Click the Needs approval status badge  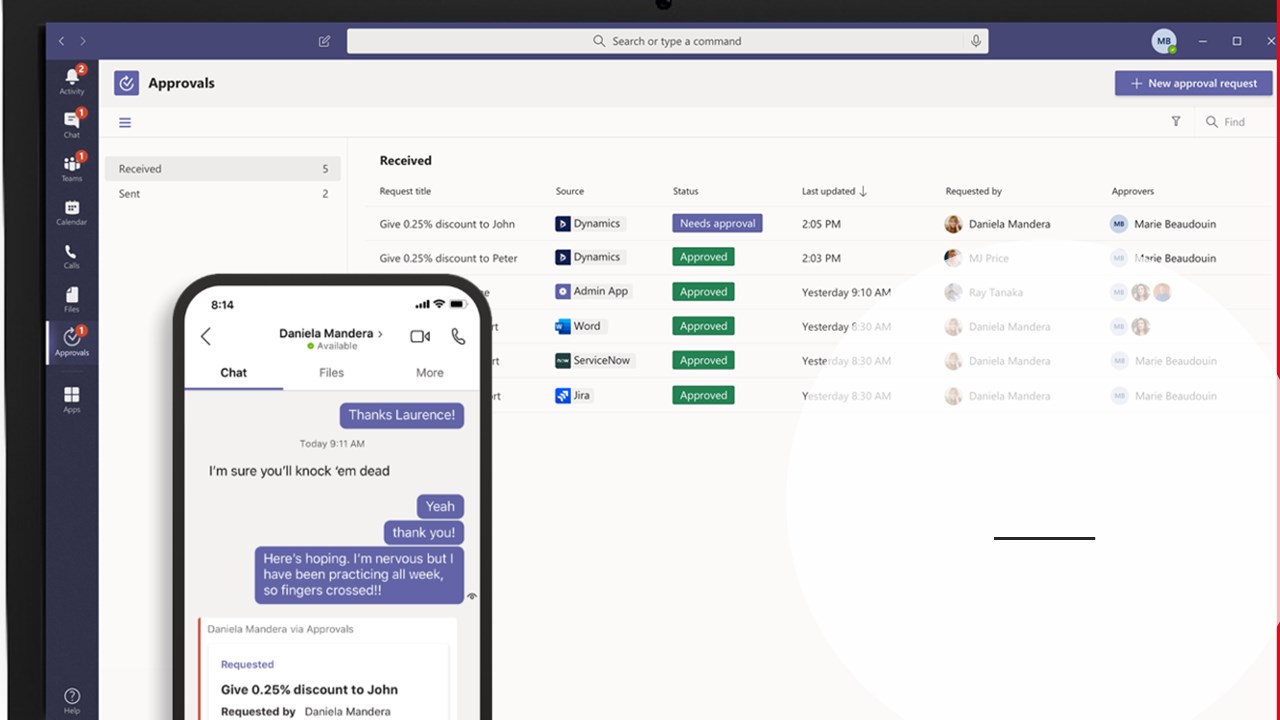click(x=717, y=223)
